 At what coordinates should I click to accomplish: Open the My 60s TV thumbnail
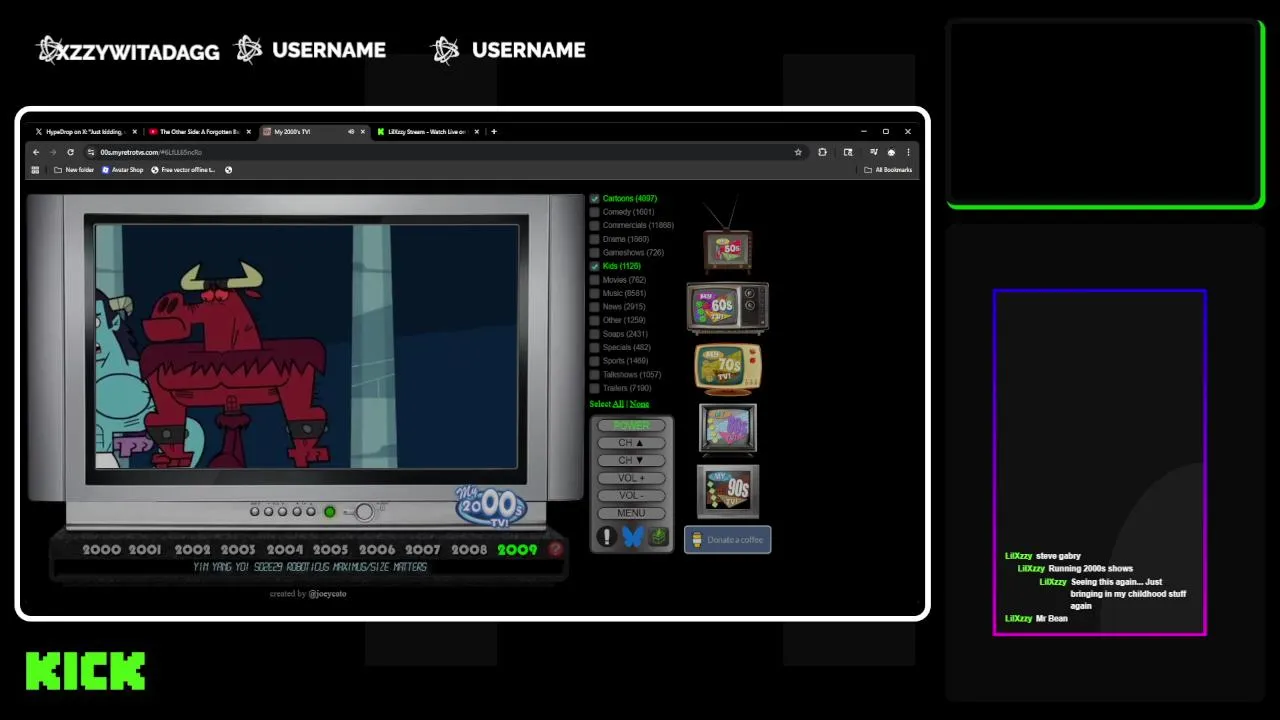click(727, 307)
